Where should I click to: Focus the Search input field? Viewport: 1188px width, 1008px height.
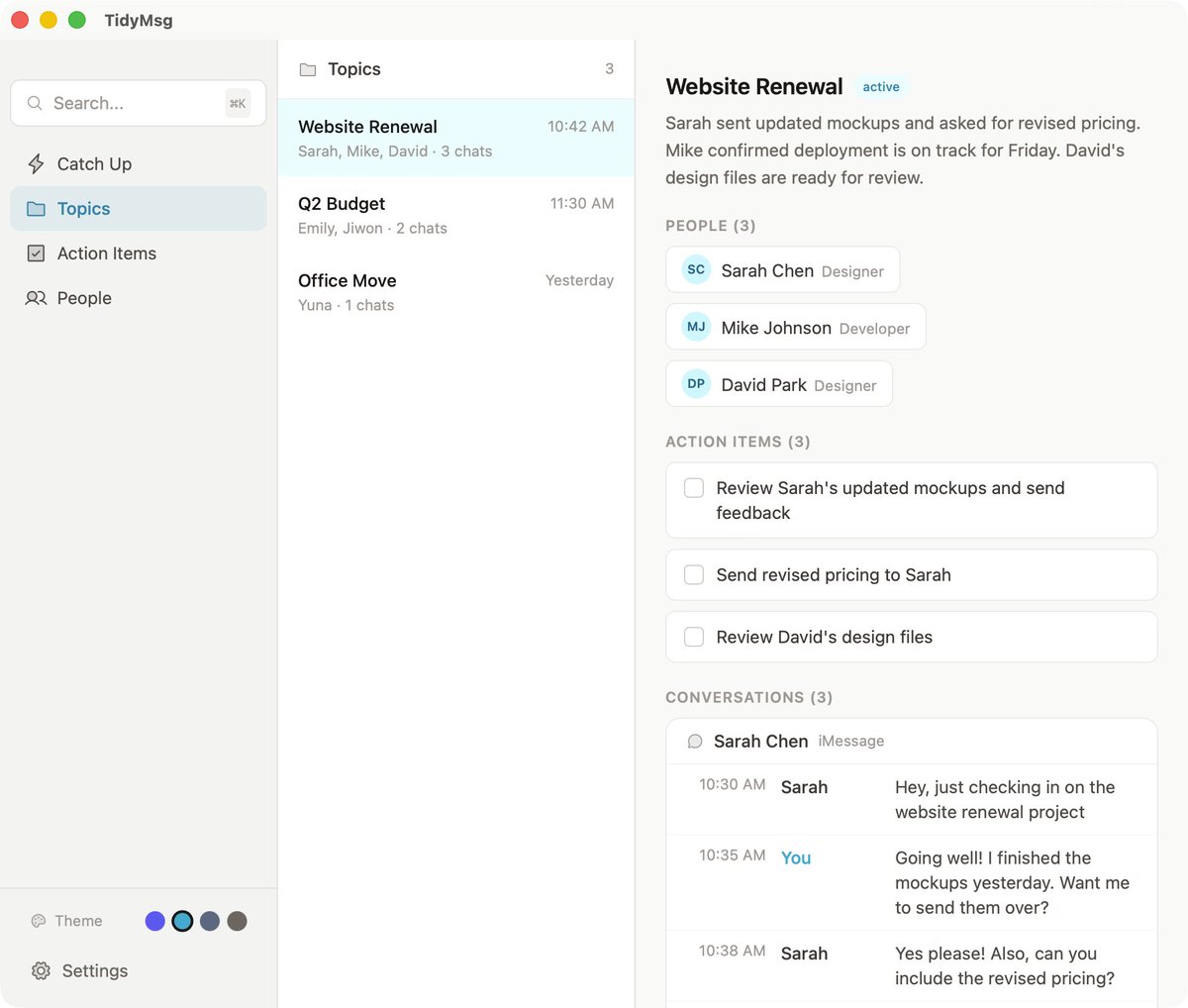pyautogui.click(x=139, y=103)
